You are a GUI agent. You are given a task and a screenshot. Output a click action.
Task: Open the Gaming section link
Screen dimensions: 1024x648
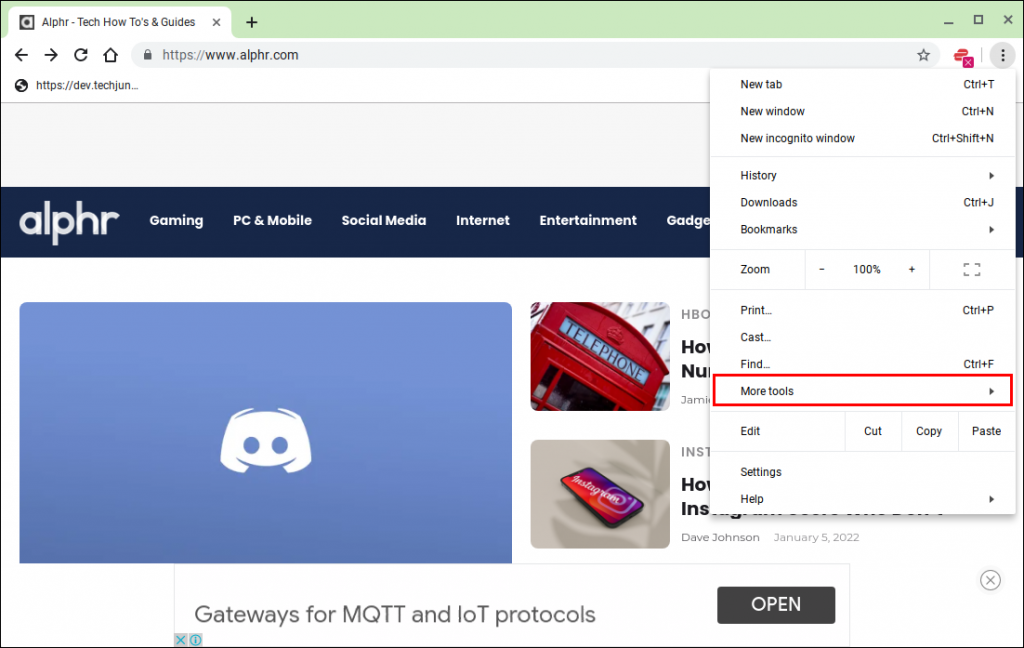[x=176, y=221]
